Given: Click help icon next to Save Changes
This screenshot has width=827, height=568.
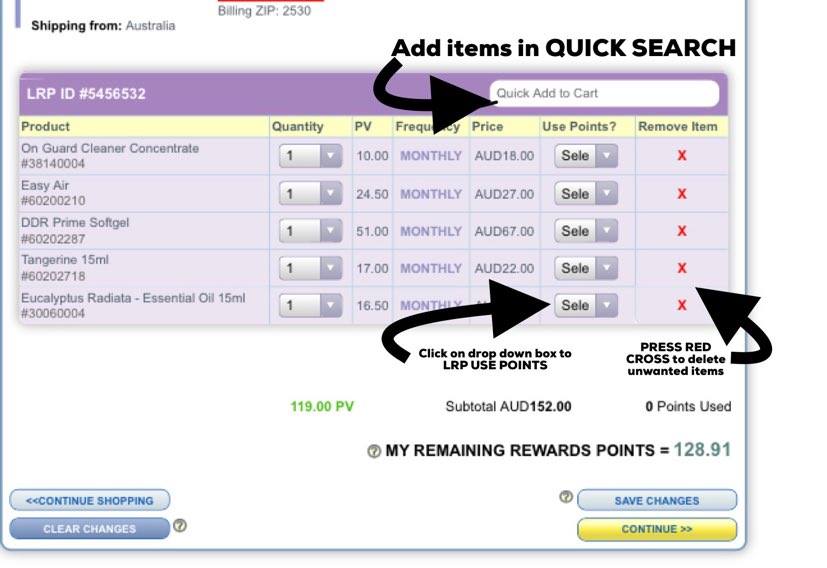Looking at the screenshot, I should pos(566,497).
